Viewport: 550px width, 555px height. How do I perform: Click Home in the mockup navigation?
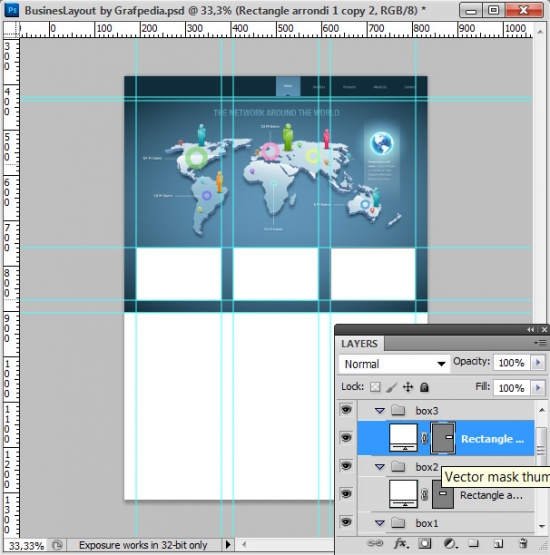tap(288, 86)
